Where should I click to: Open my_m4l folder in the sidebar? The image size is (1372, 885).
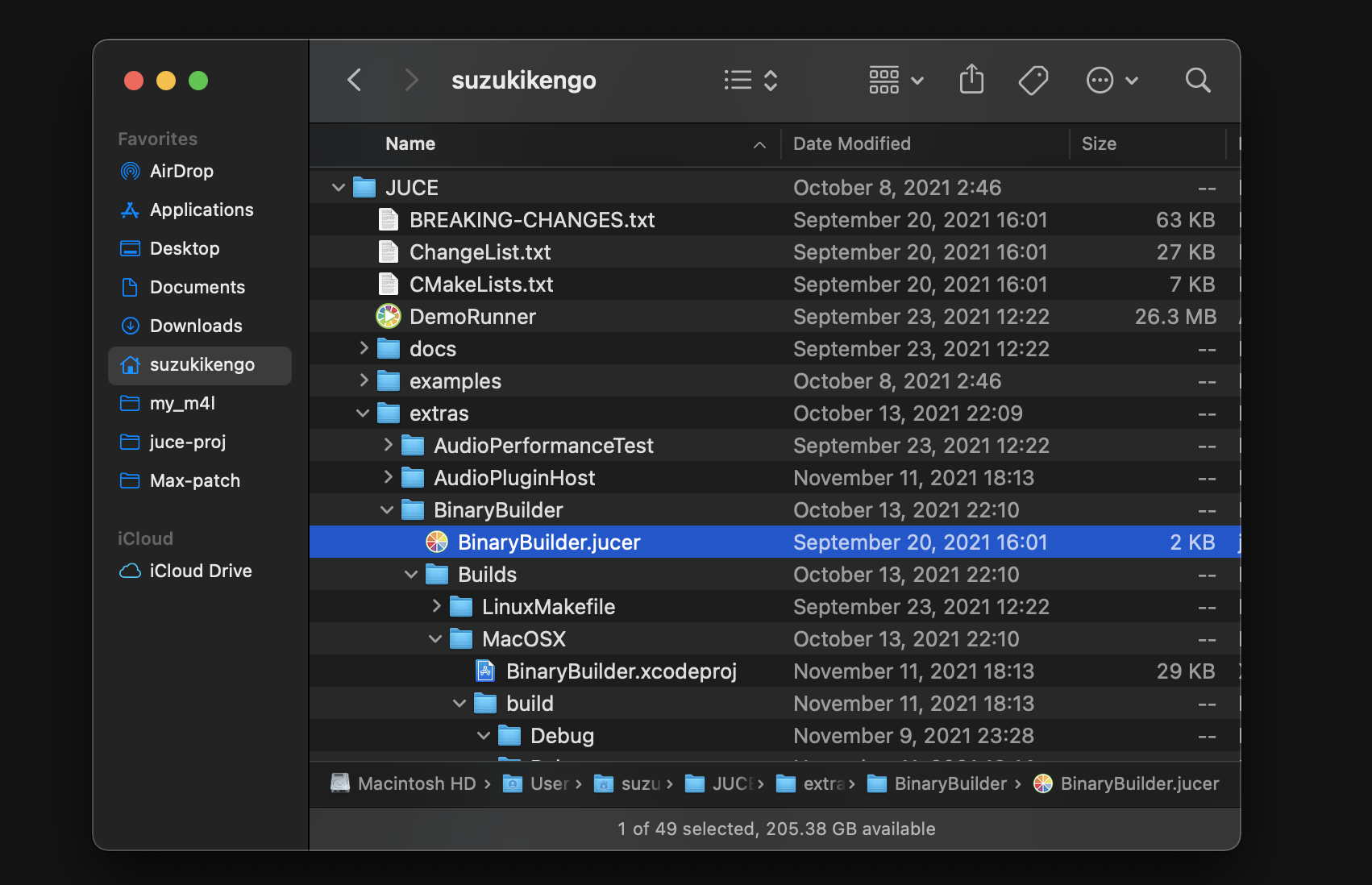click(x=199, y=403)
